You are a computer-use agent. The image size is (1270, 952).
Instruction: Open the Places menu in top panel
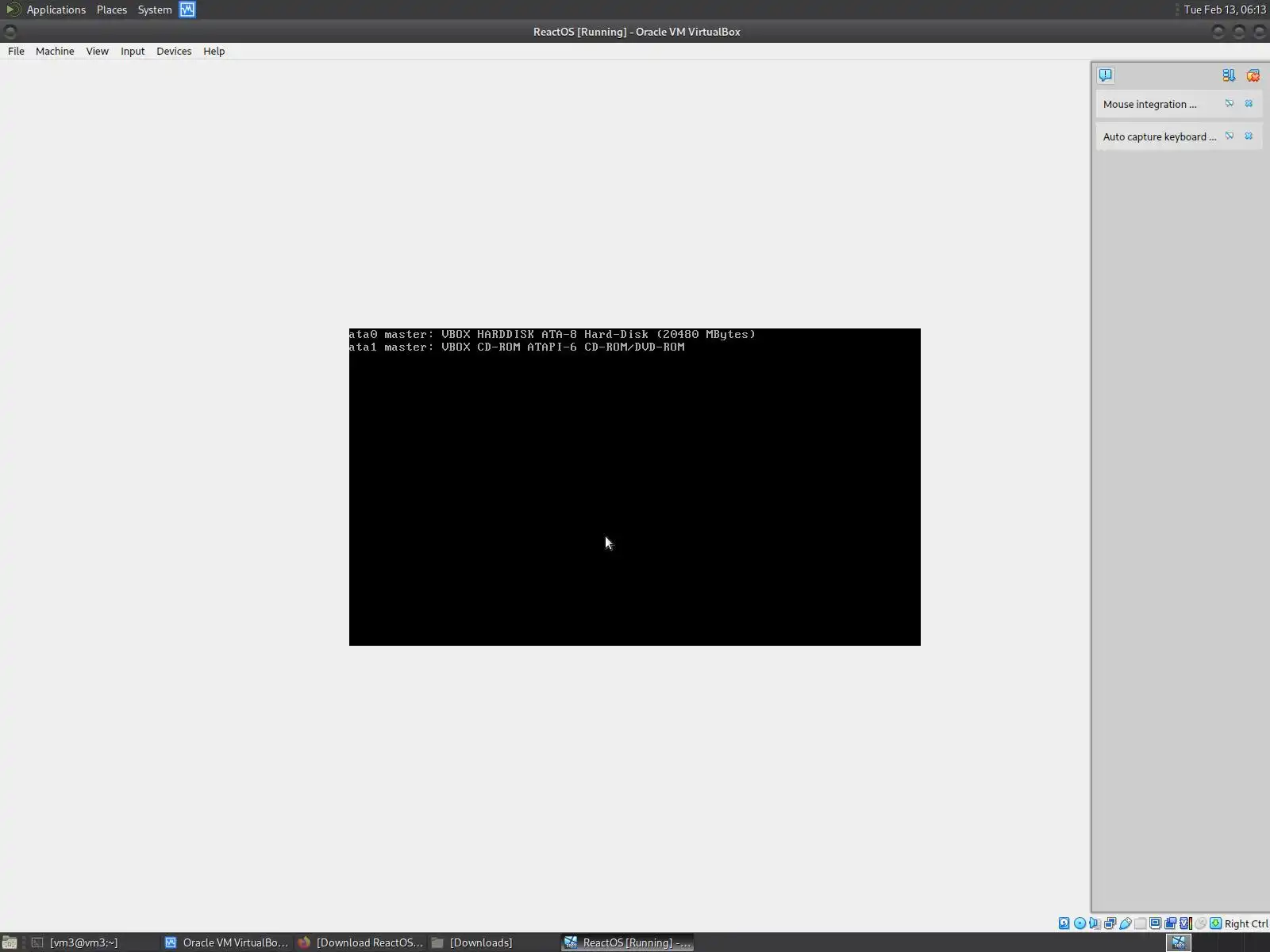112,10
